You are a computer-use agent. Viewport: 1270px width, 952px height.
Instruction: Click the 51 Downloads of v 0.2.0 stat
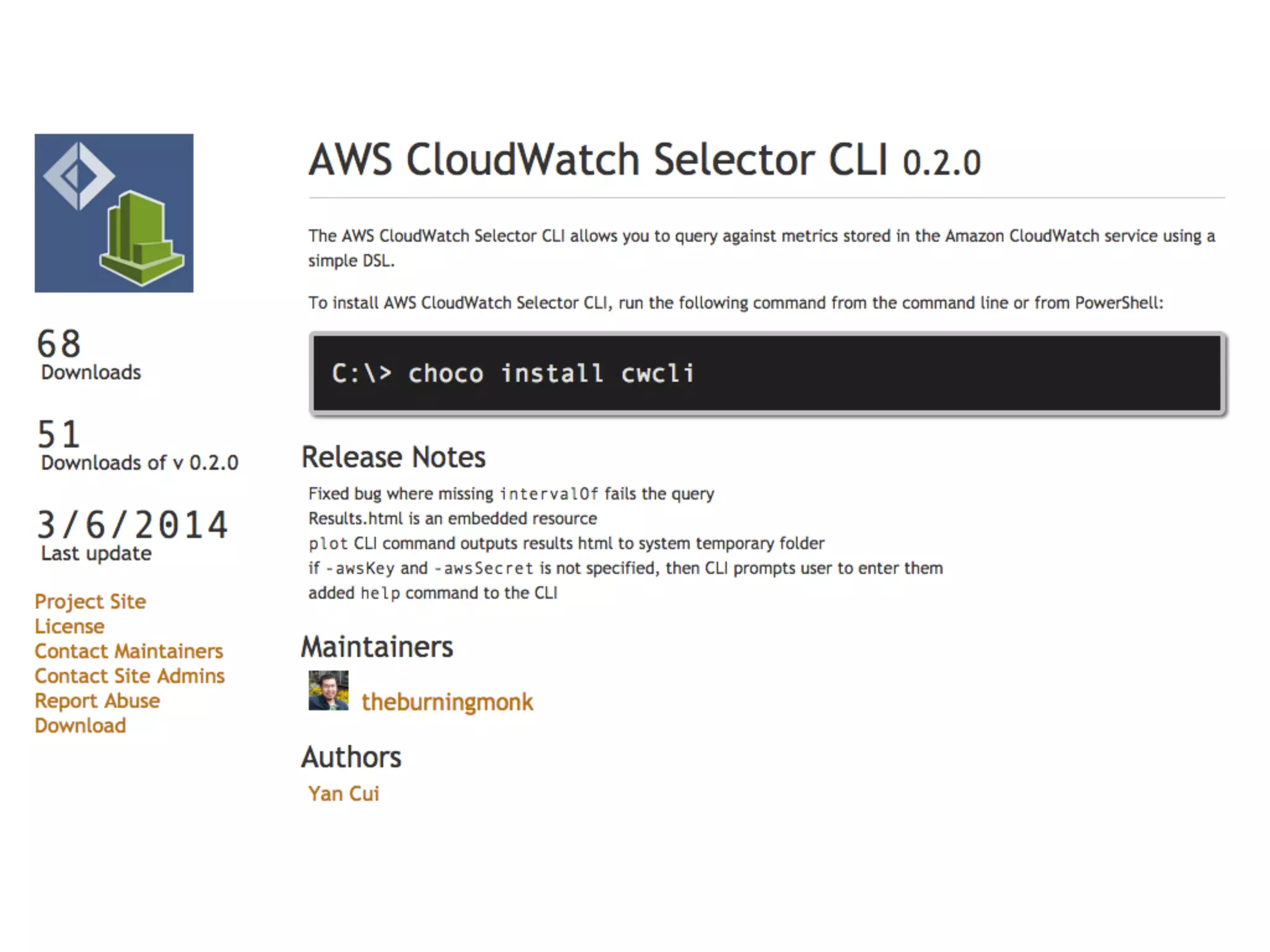click(x=138, y=445)
